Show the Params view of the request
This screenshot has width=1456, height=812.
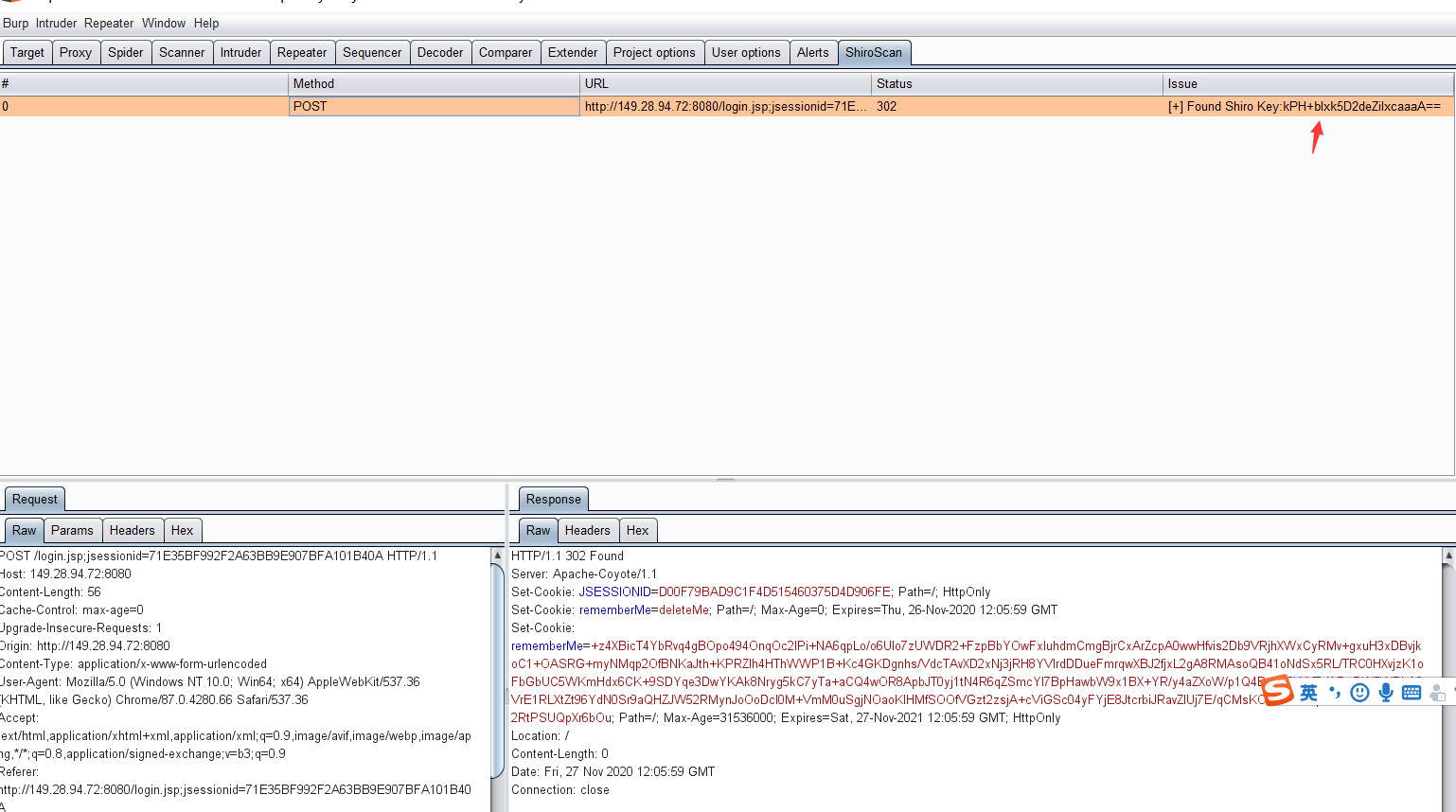click(72, 530)
